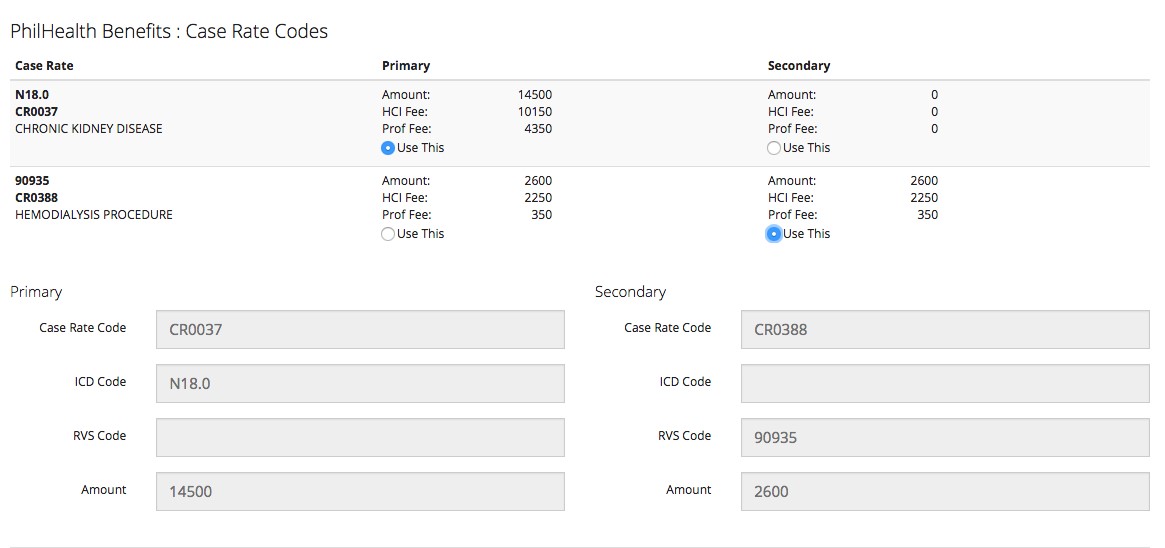The image size is (1165, 548).
Task: Click the HEMODIALYSIS PROCEDURE case rate description
Action: tap(94, 215)
